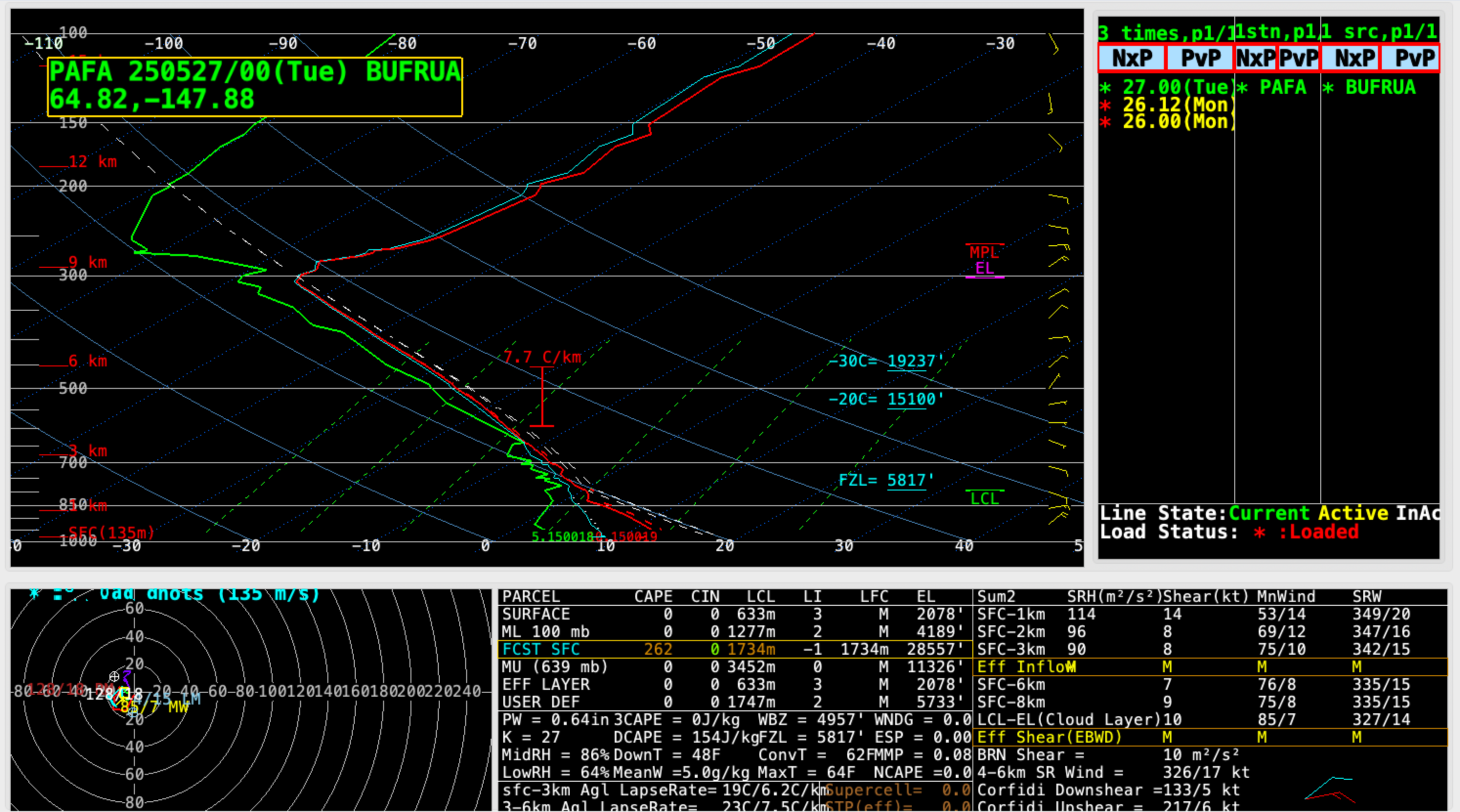
Task: Click the -30C= 19237' height label
Action: click(x=886, y=361)
